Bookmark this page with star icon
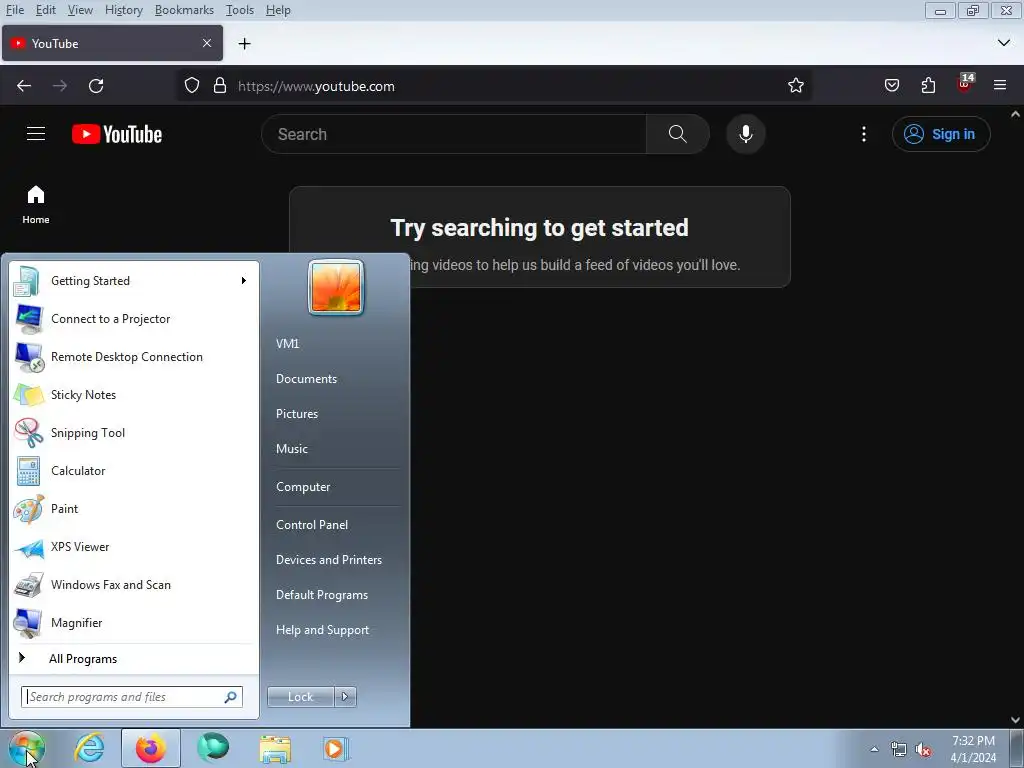This screenshot has height=768, width=1024. [795, 86]
